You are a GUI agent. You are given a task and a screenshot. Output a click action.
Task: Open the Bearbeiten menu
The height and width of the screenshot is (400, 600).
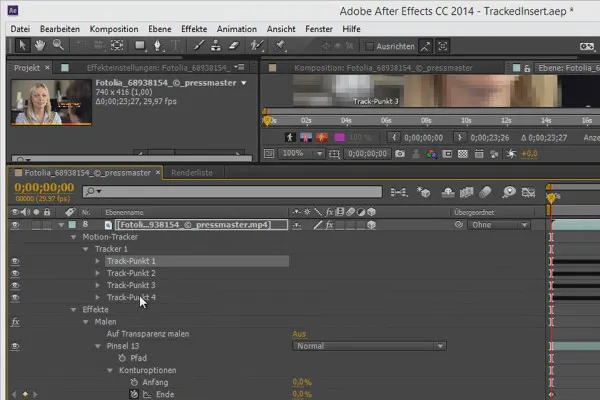pos(60,29)
